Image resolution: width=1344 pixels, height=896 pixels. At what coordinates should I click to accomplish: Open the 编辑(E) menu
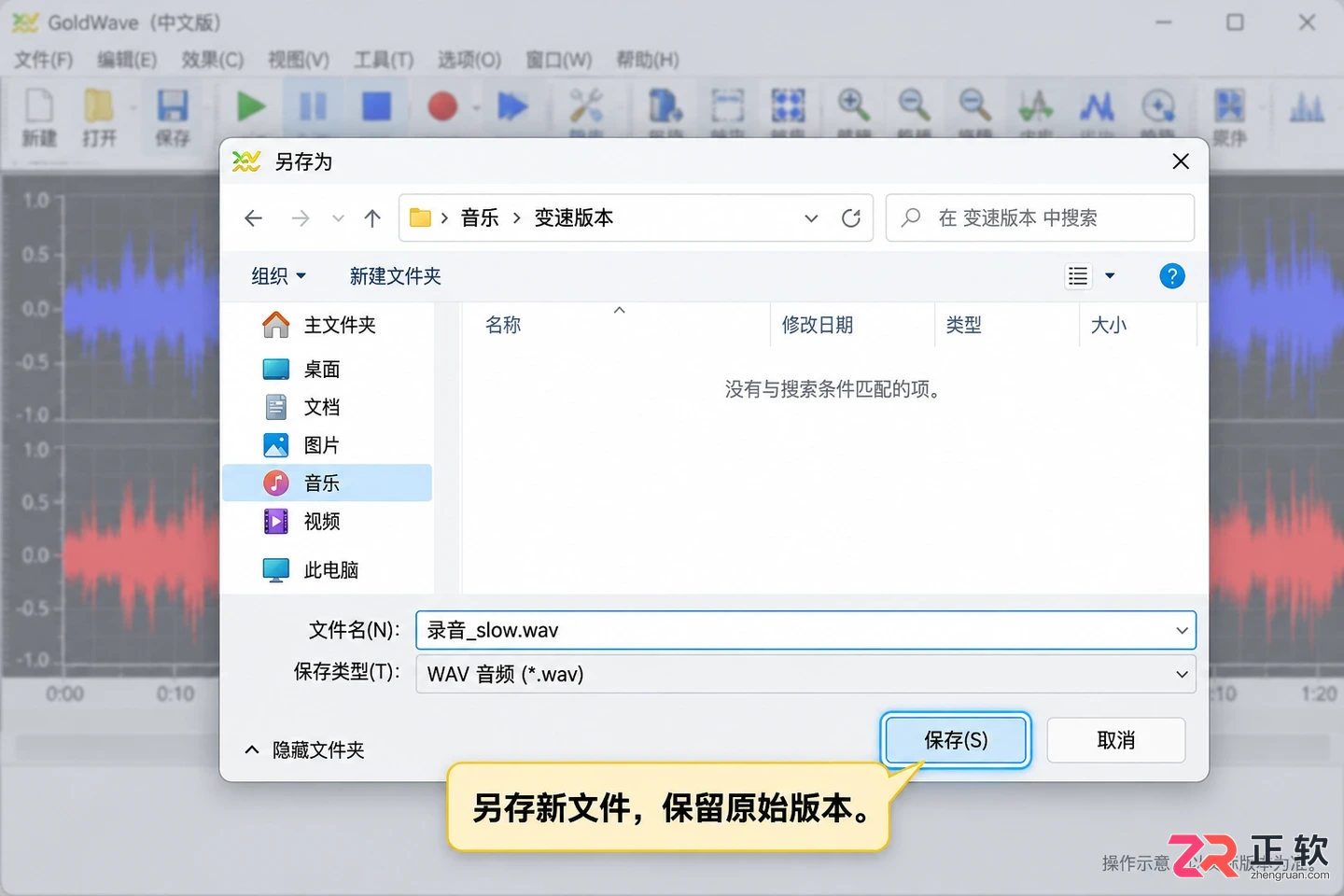point(127,60)
